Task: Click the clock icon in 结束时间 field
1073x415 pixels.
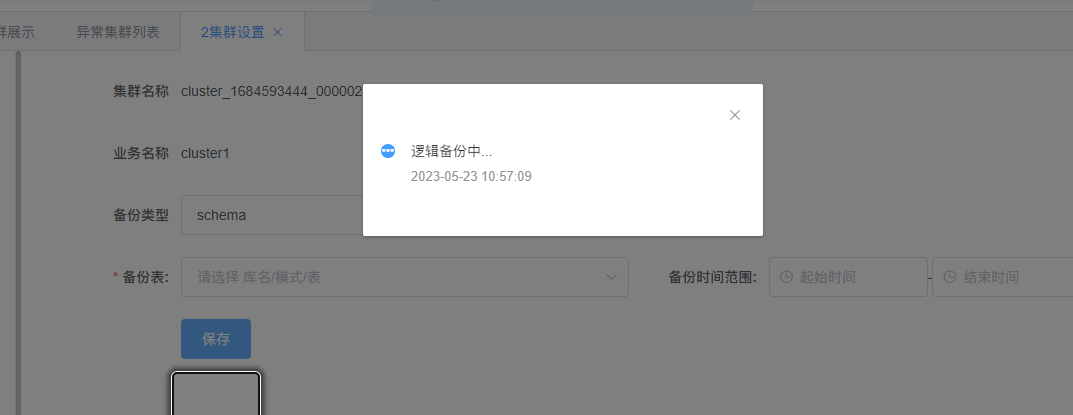Action: point(950,277)
